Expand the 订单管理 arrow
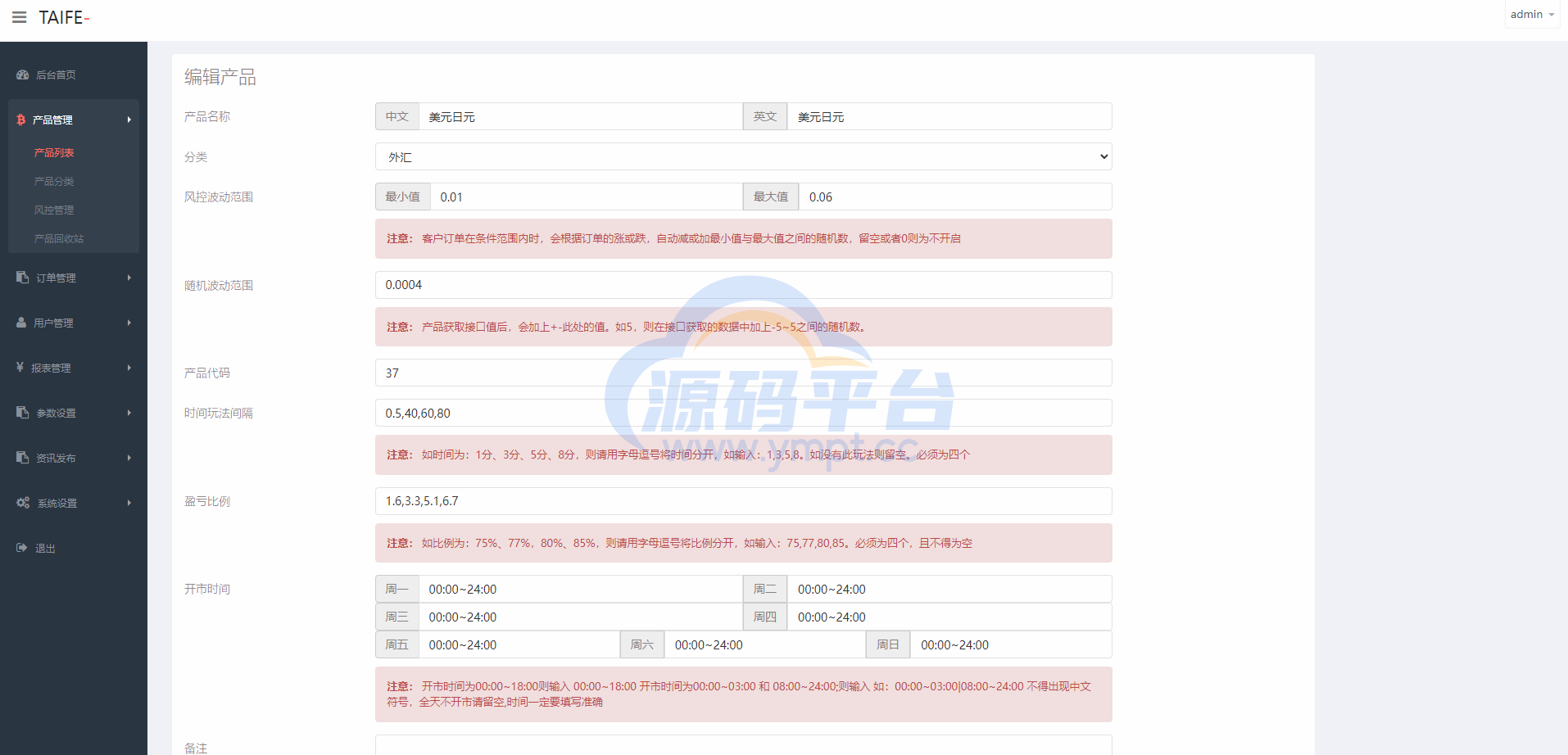 (x=129, y=278)
